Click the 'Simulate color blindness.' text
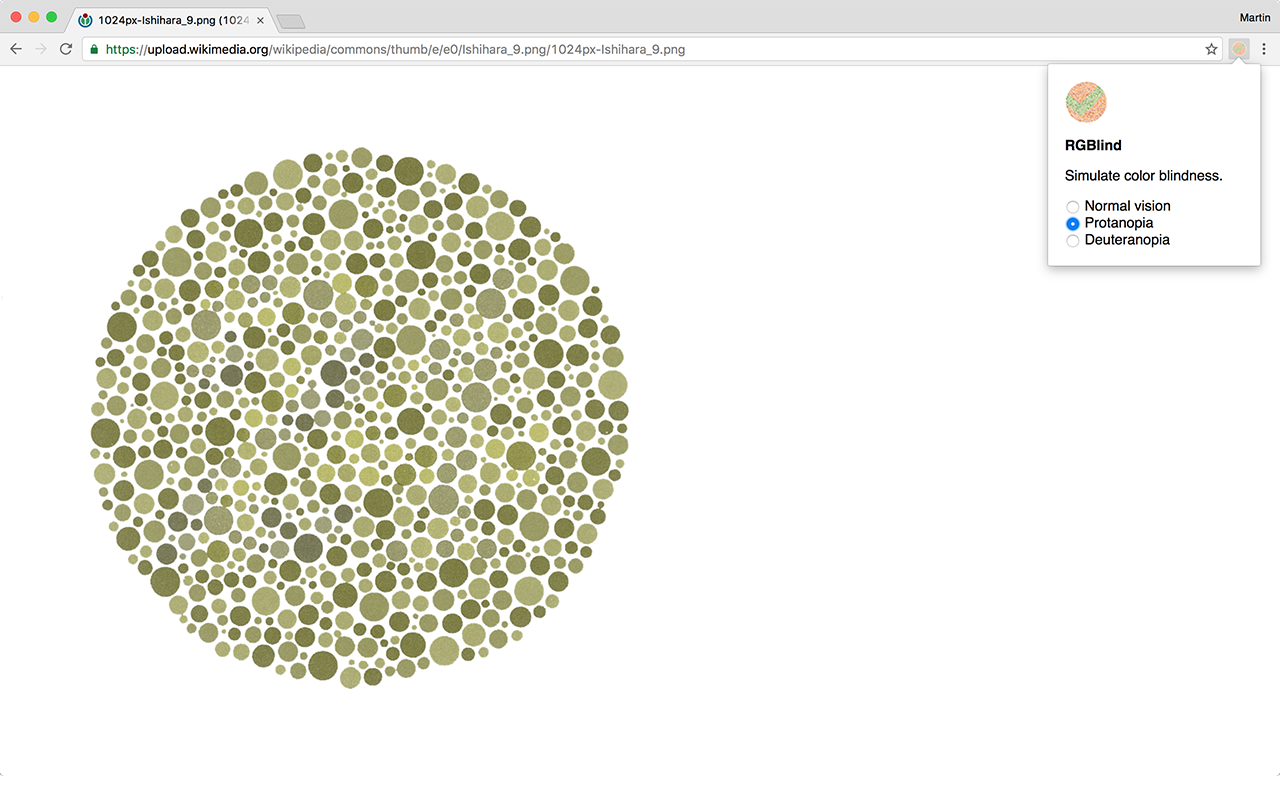Viewport: 1280px width, 800px height. [x=1143, y=176]
